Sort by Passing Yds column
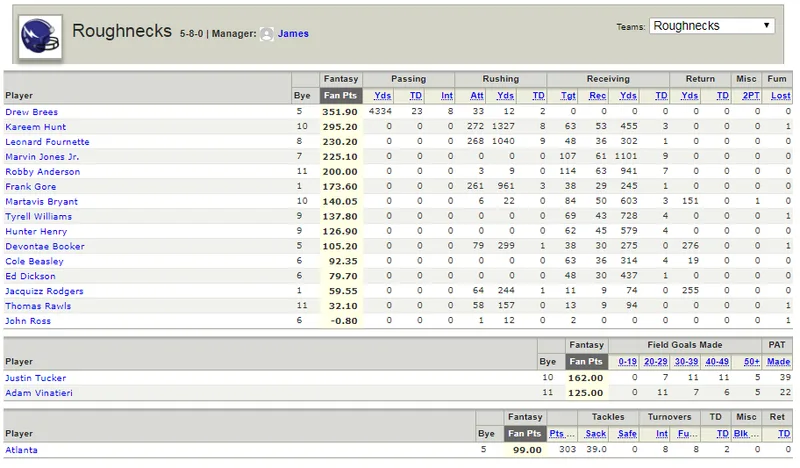 tap(383, 95)
